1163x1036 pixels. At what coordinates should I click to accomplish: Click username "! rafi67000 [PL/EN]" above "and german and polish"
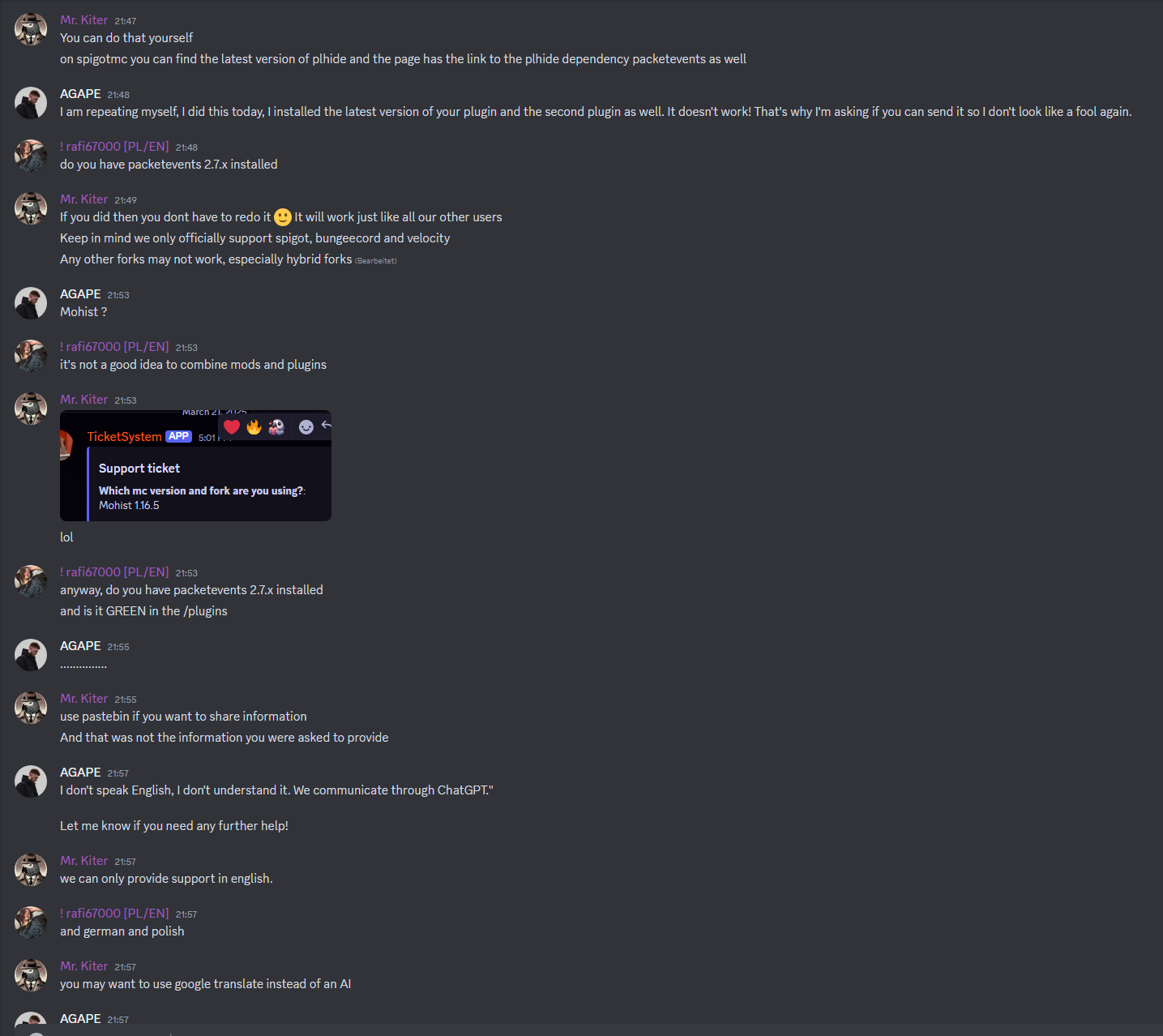click(114, 914)
